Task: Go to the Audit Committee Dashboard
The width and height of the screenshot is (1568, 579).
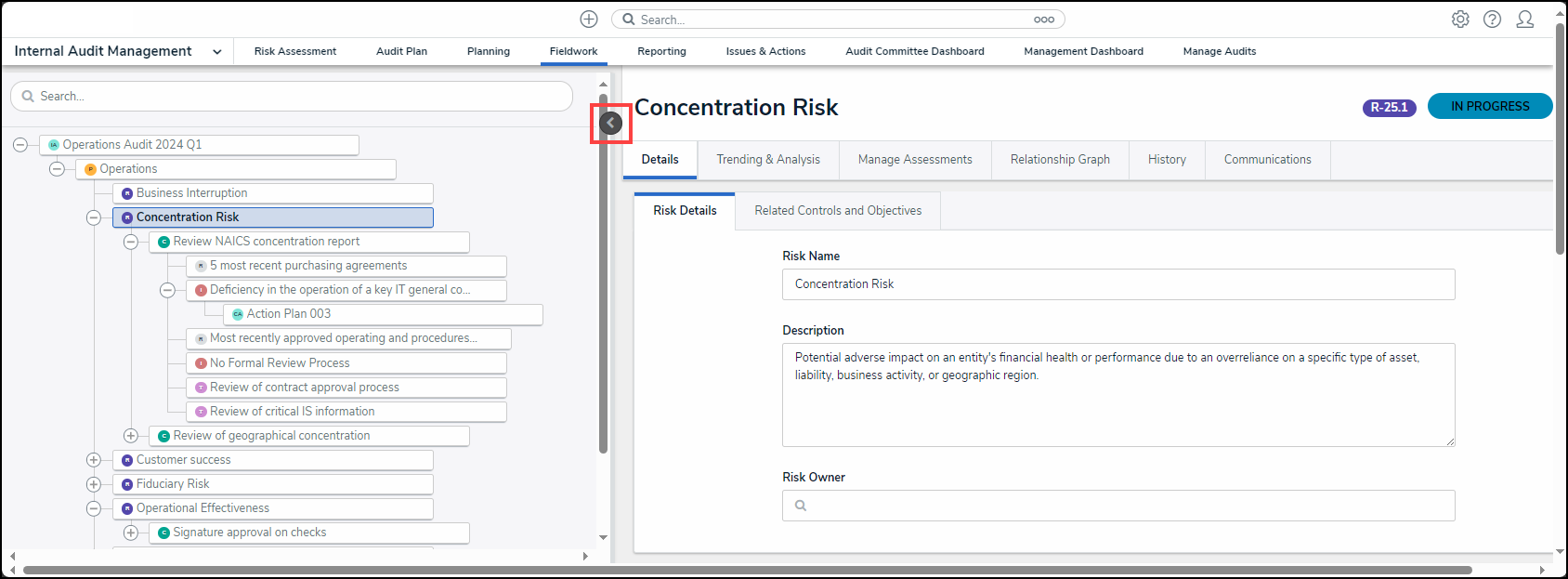Action: click(x=914, y=52)
